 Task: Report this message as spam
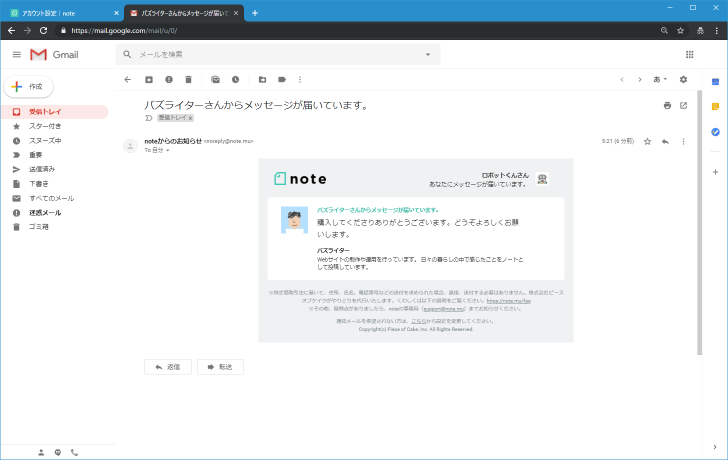[169, 79]
